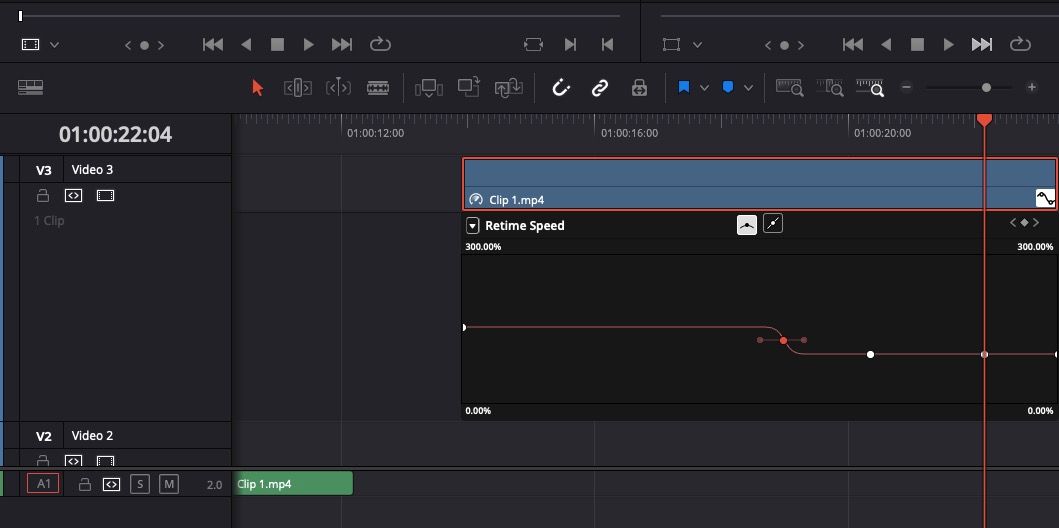Image resolution: width=1059 pixels, height=528 pixels.
Task: Set the keyframe to smooth bezier curve
Action: (746, 225)
